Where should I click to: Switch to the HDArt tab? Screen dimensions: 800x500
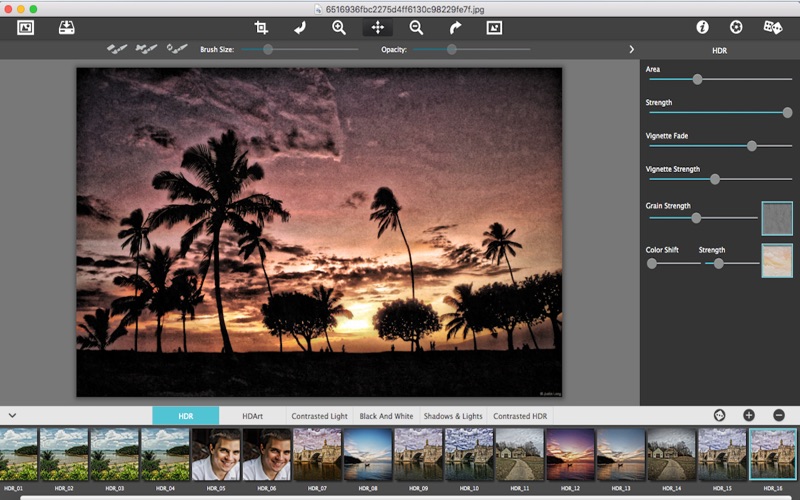click(252, 416)
